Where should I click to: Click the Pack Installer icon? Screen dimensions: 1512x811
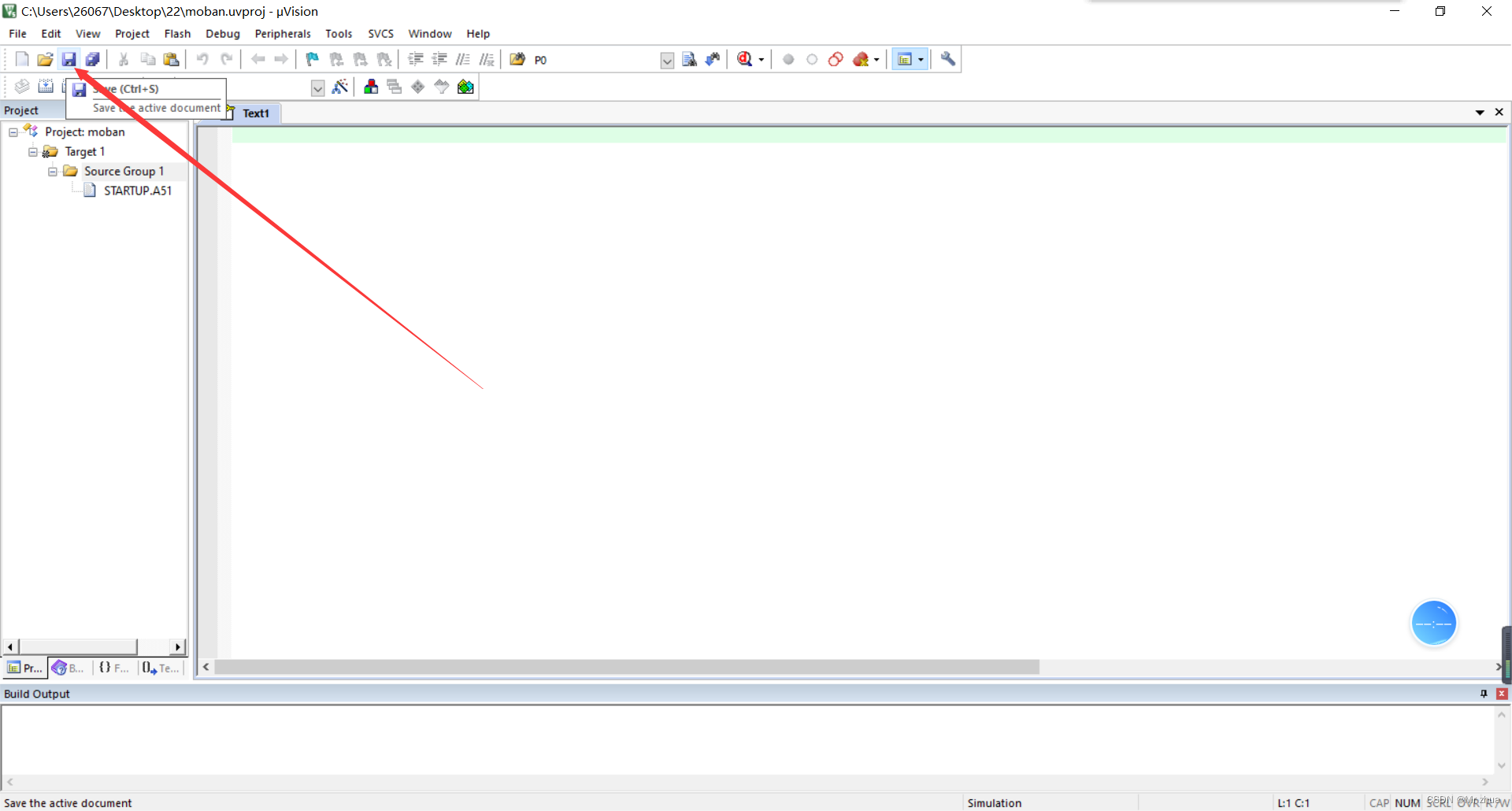(x=465, y=87)
